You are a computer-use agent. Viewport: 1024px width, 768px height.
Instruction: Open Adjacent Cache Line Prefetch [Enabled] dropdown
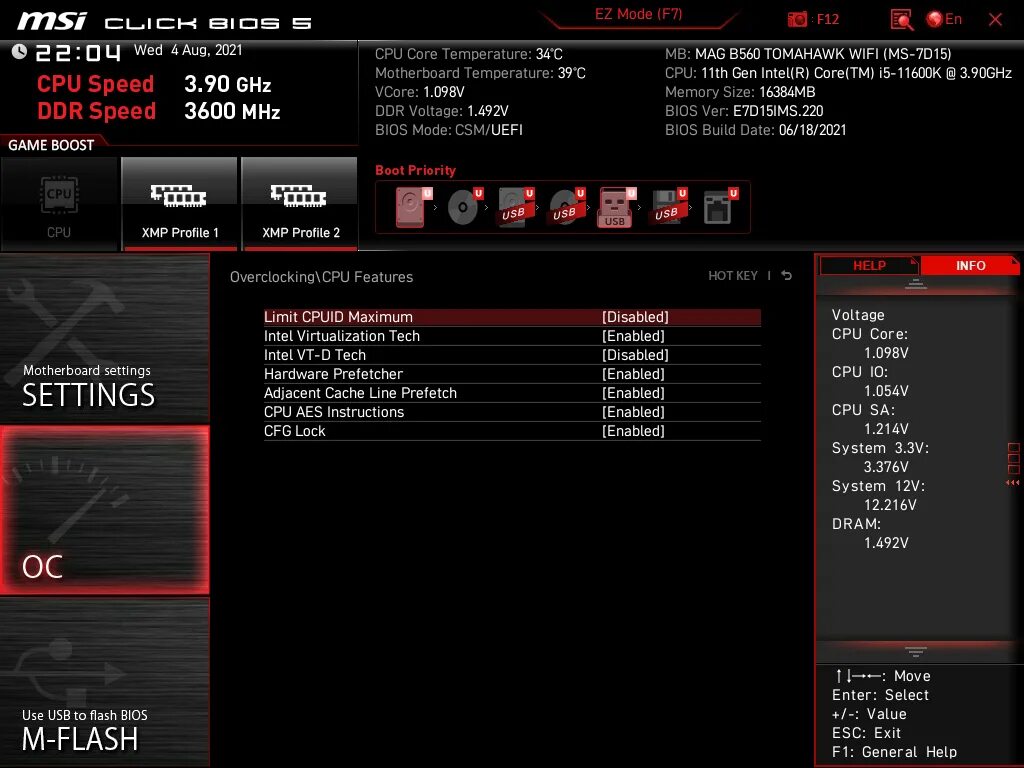click(633, 392)
